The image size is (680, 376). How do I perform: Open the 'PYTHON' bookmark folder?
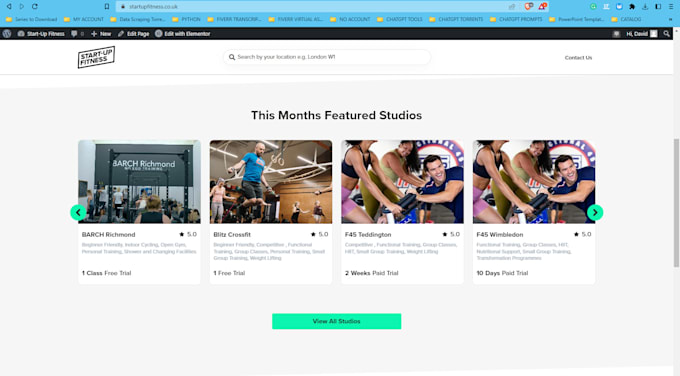click(186, 20)
